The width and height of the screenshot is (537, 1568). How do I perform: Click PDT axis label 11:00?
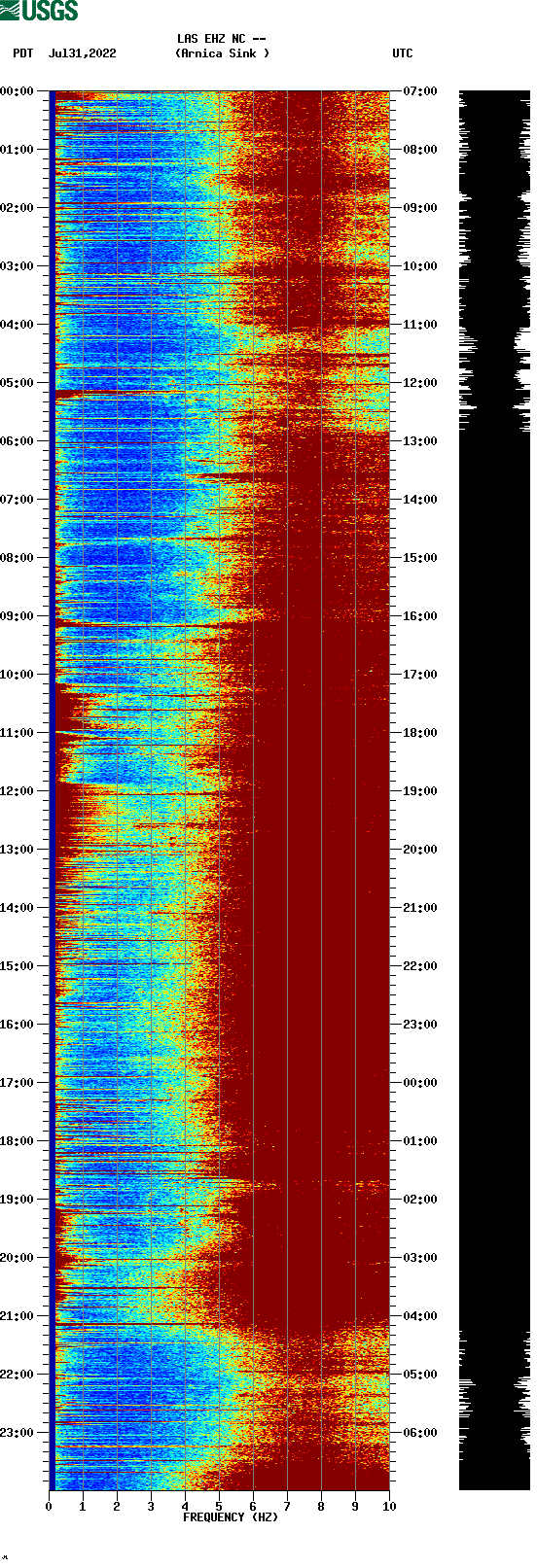(x=18, y=733)
